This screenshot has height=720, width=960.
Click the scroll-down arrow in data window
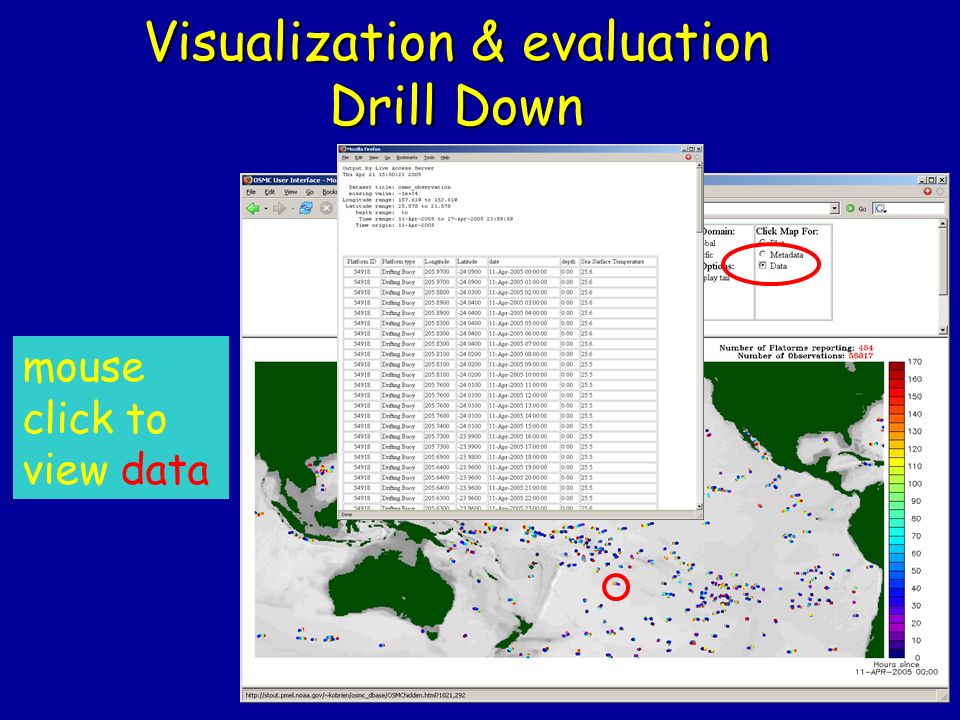699,507
